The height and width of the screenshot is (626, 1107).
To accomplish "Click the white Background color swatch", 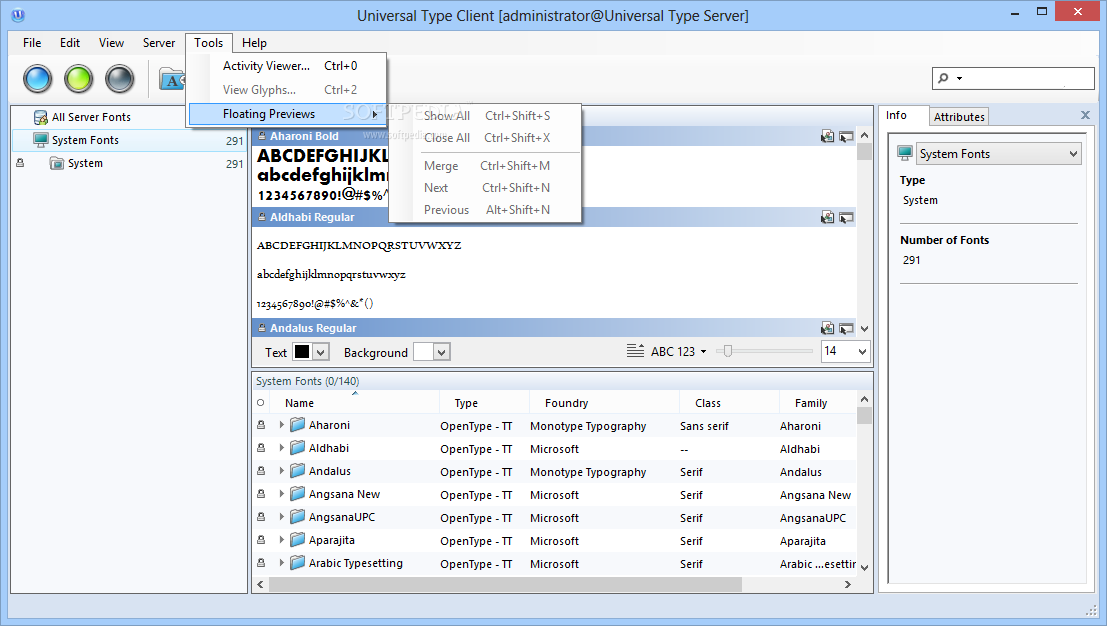I will (x=423, y=351).
